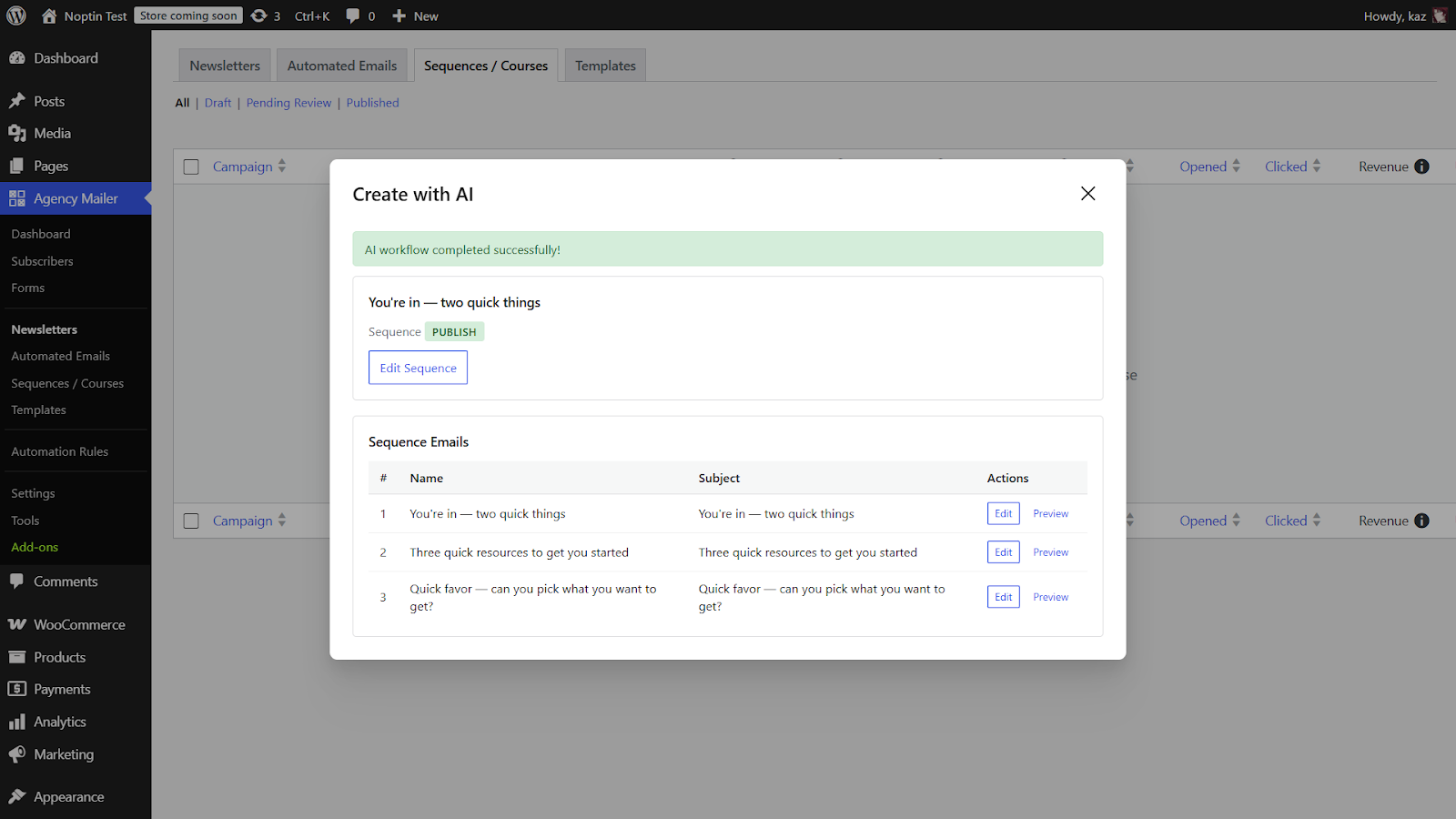The height and width of the screenshot is (819, 1456).
Task: View the Revenue column info icon
Action: tap(1422, 166)
